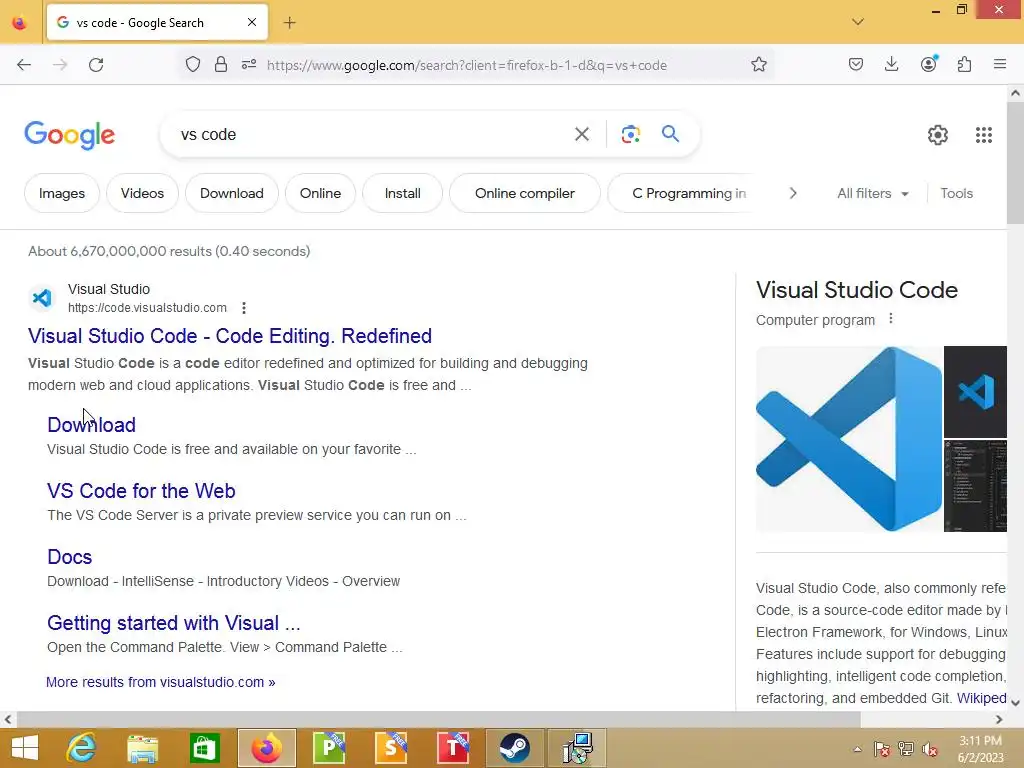Open the Firefox hamburger application menu
Screen dimensions: 1024x768
[1000, 64]
